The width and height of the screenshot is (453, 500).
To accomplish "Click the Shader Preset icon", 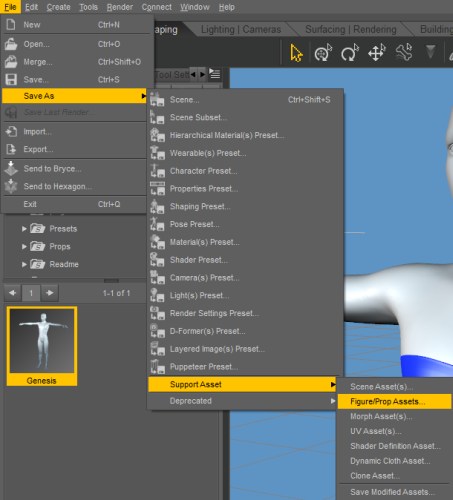I will 157,260.
